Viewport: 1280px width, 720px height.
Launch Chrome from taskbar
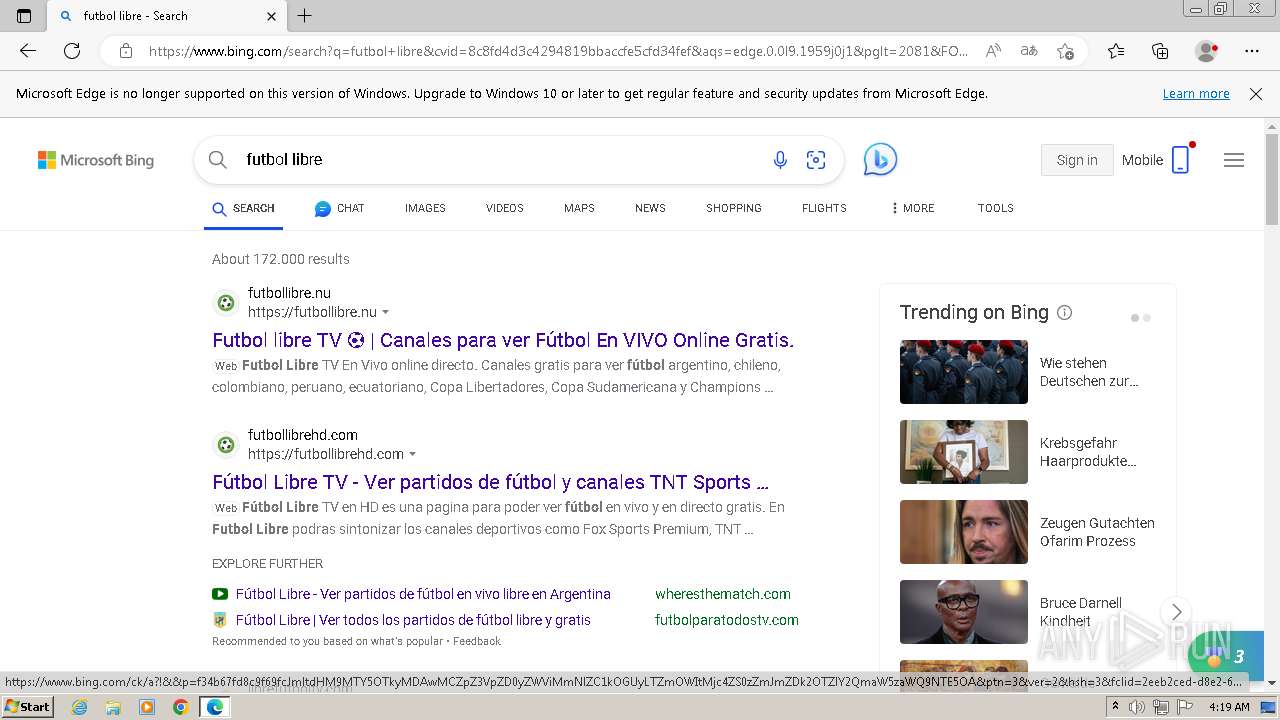coord(181,707)
